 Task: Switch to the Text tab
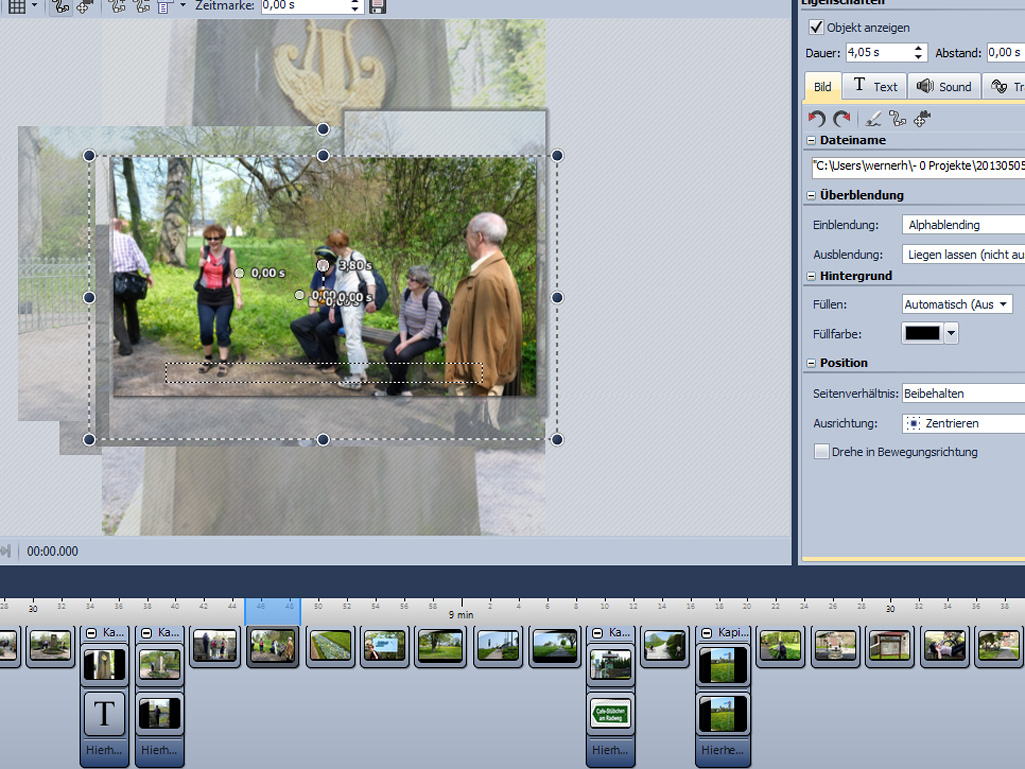click(875, 86)
